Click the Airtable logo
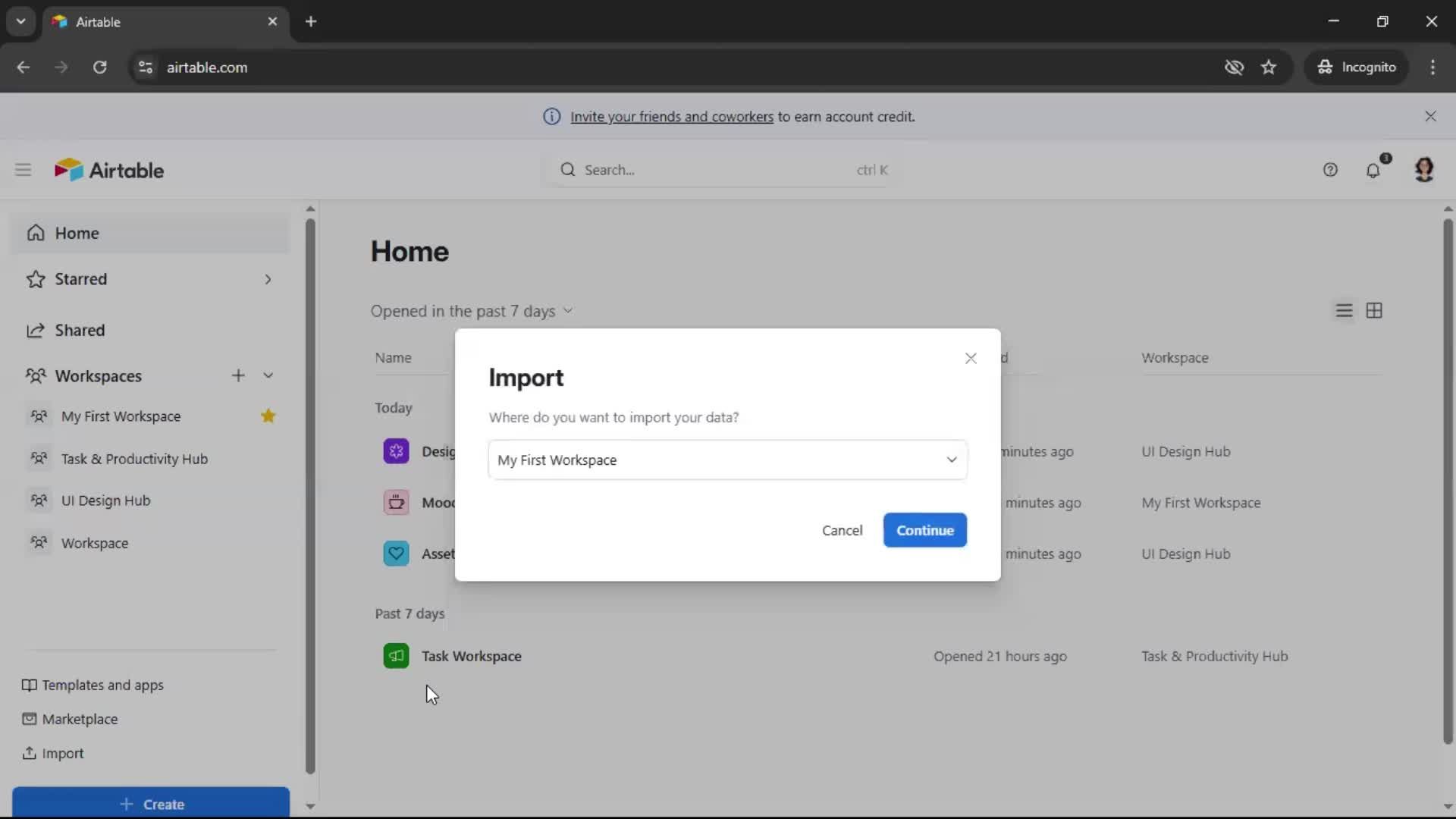This screenshot has height=819, width=1456. click(109, 170)
